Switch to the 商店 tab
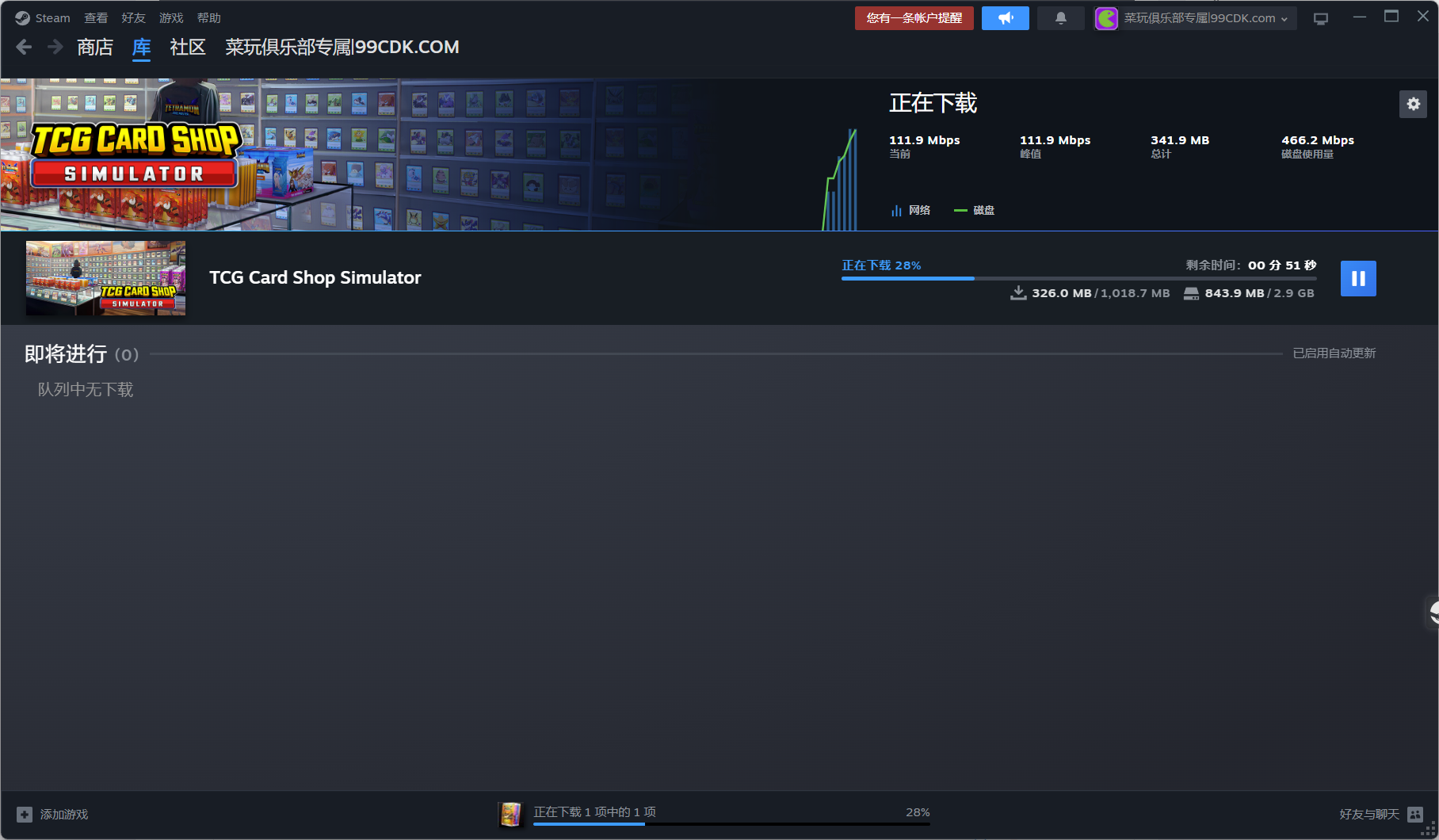 click(x=95, y=48)
